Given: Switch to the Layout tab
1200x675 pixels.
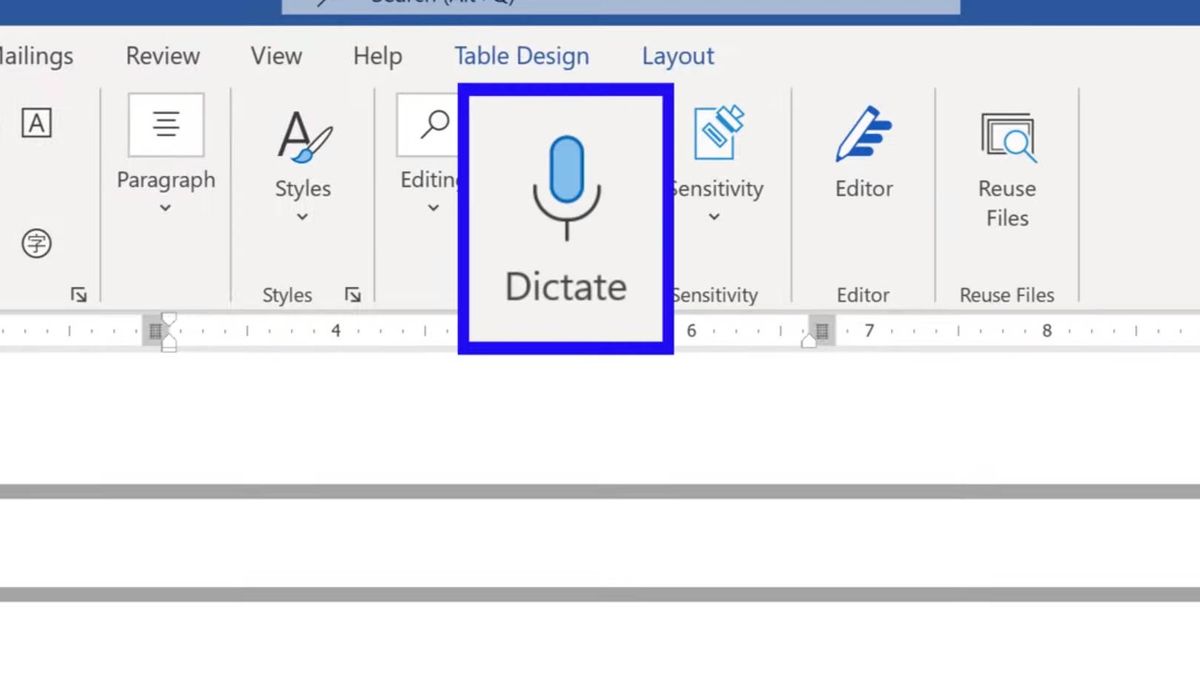Looking at the screenshot, I should tap(678, 56).
